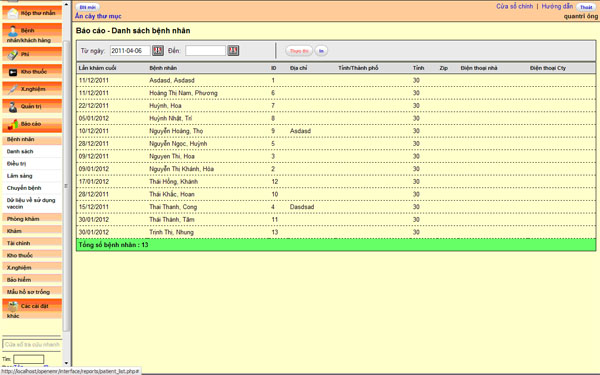Expand the Bảo hiểm report section
Image resolution: width=600 pixels, height=375 pixels.
[x=32, y=280]
